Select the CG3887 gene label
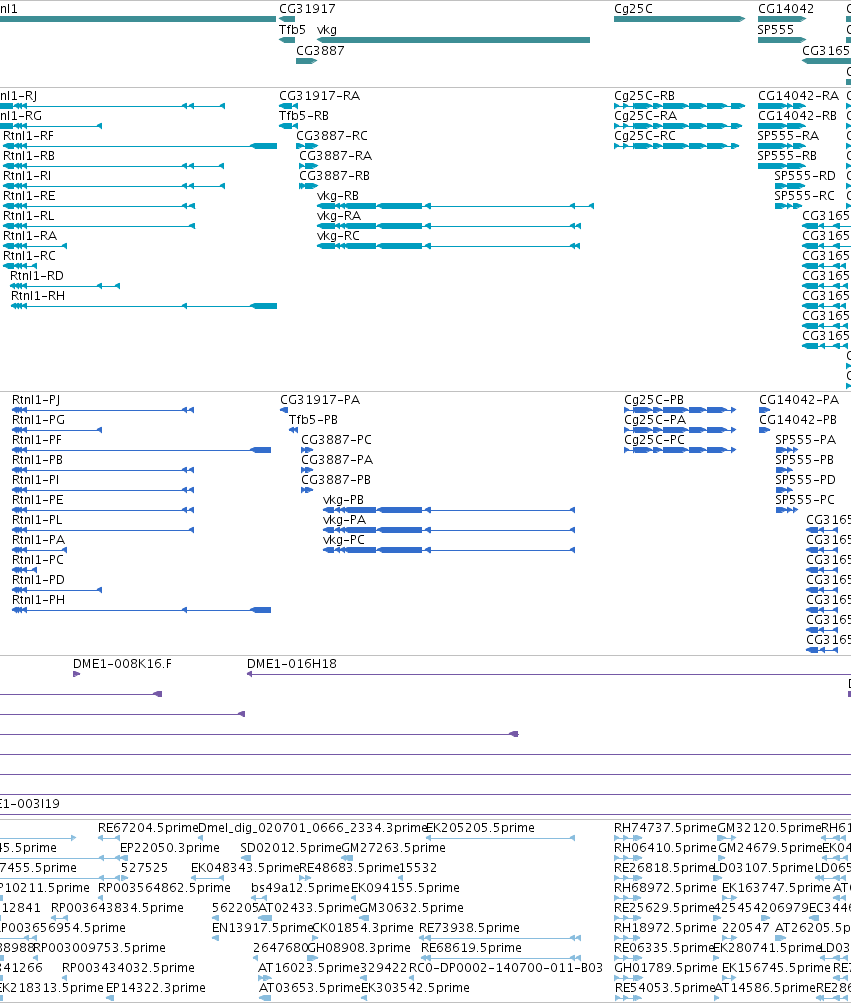 [x=320, y=51]
